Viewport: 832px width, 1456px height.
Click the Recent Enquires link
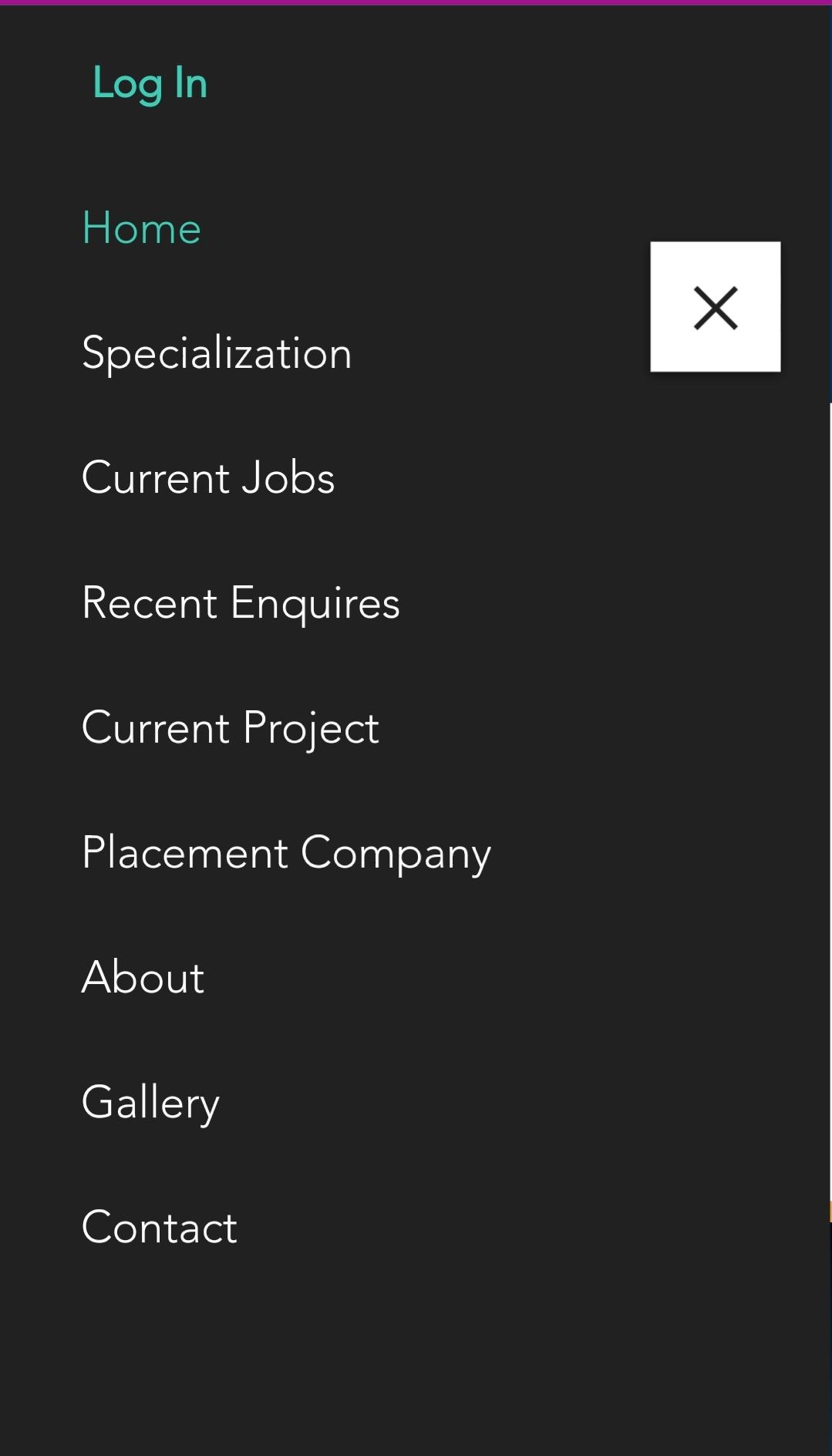pos(241,603)
